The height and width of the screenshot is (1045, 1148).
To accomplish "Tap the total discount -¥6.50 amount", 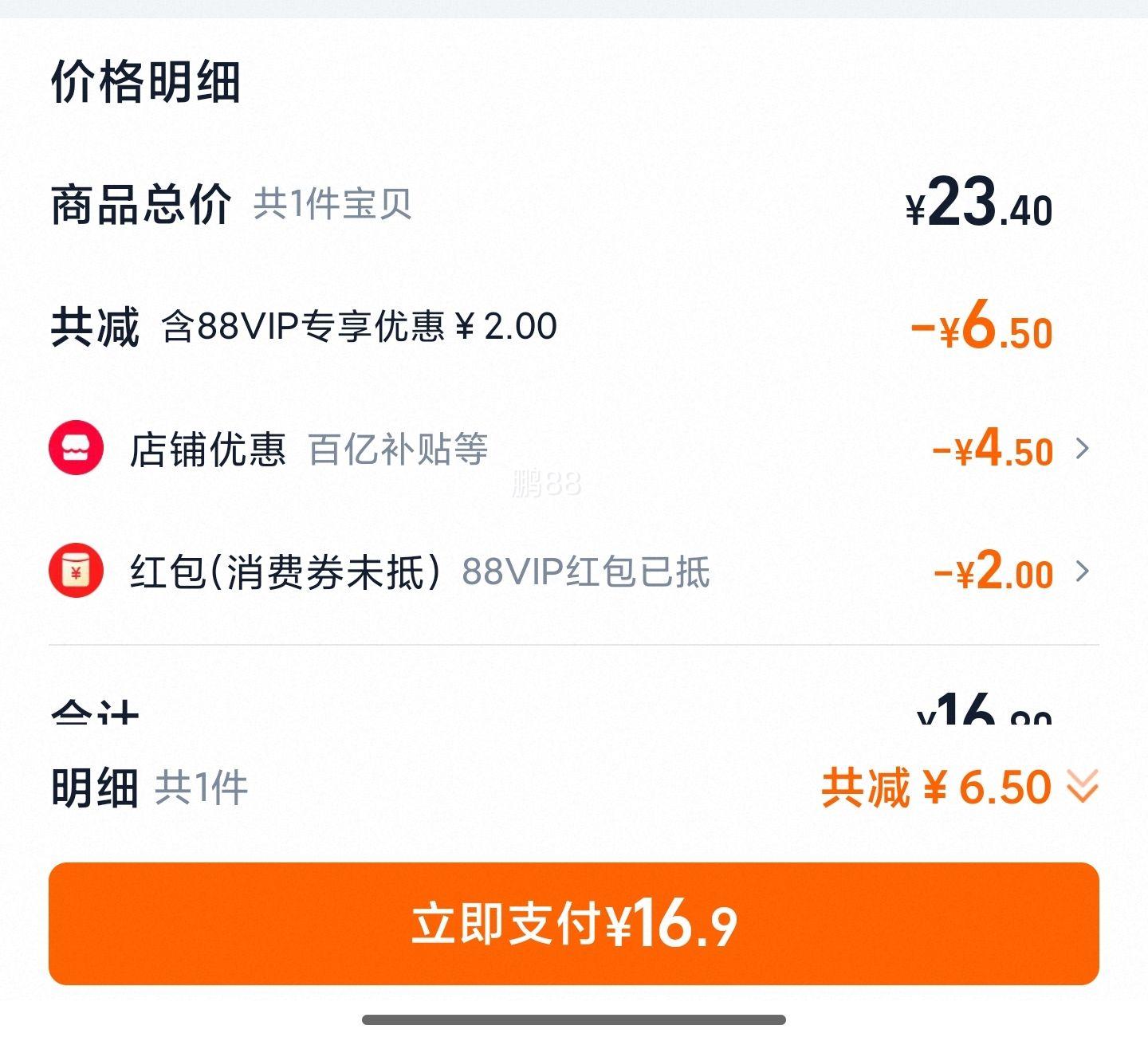I will [981, 326].
